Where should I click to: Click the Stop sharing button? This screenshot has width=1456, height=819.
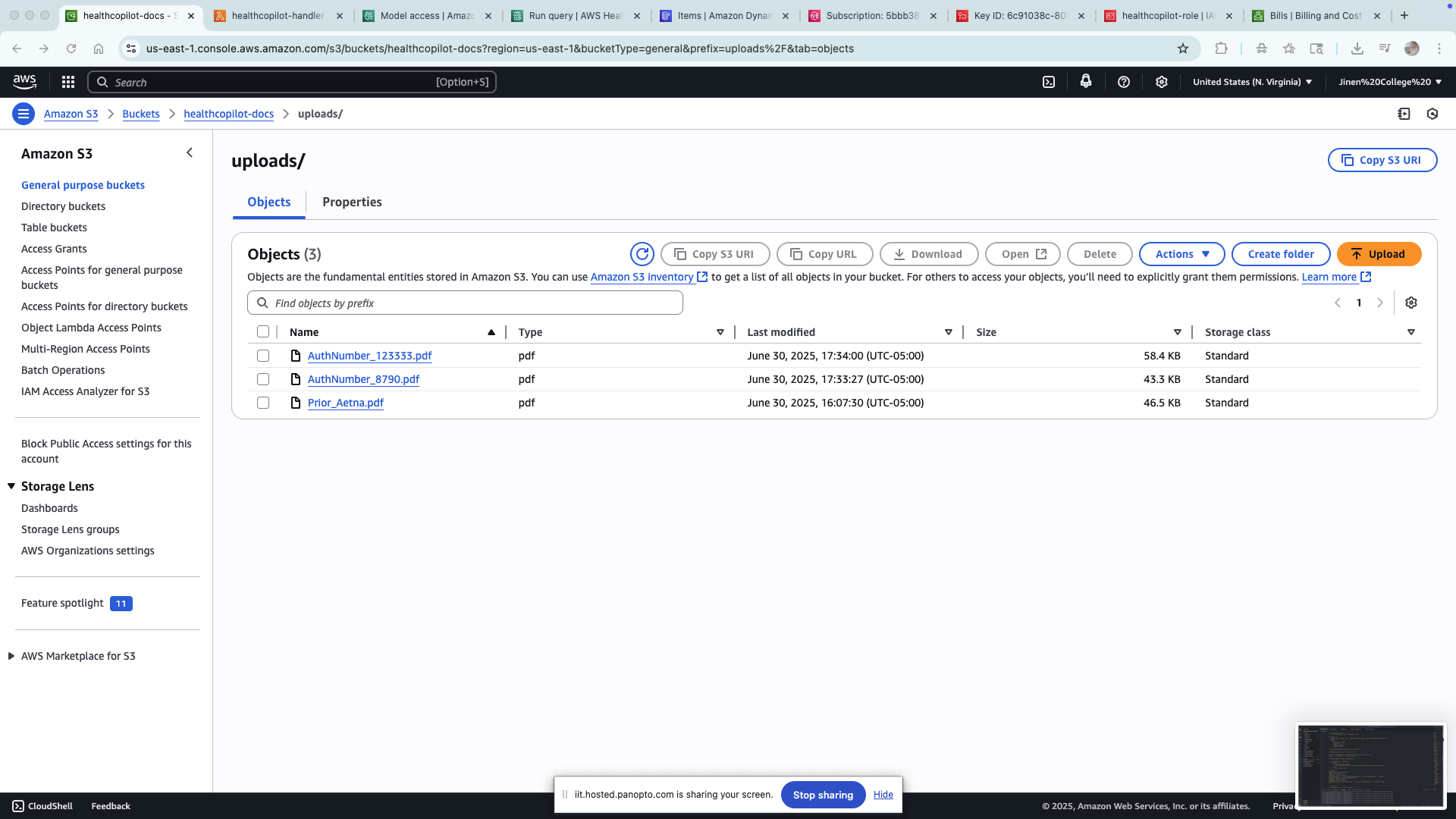(x=823, y=795)
